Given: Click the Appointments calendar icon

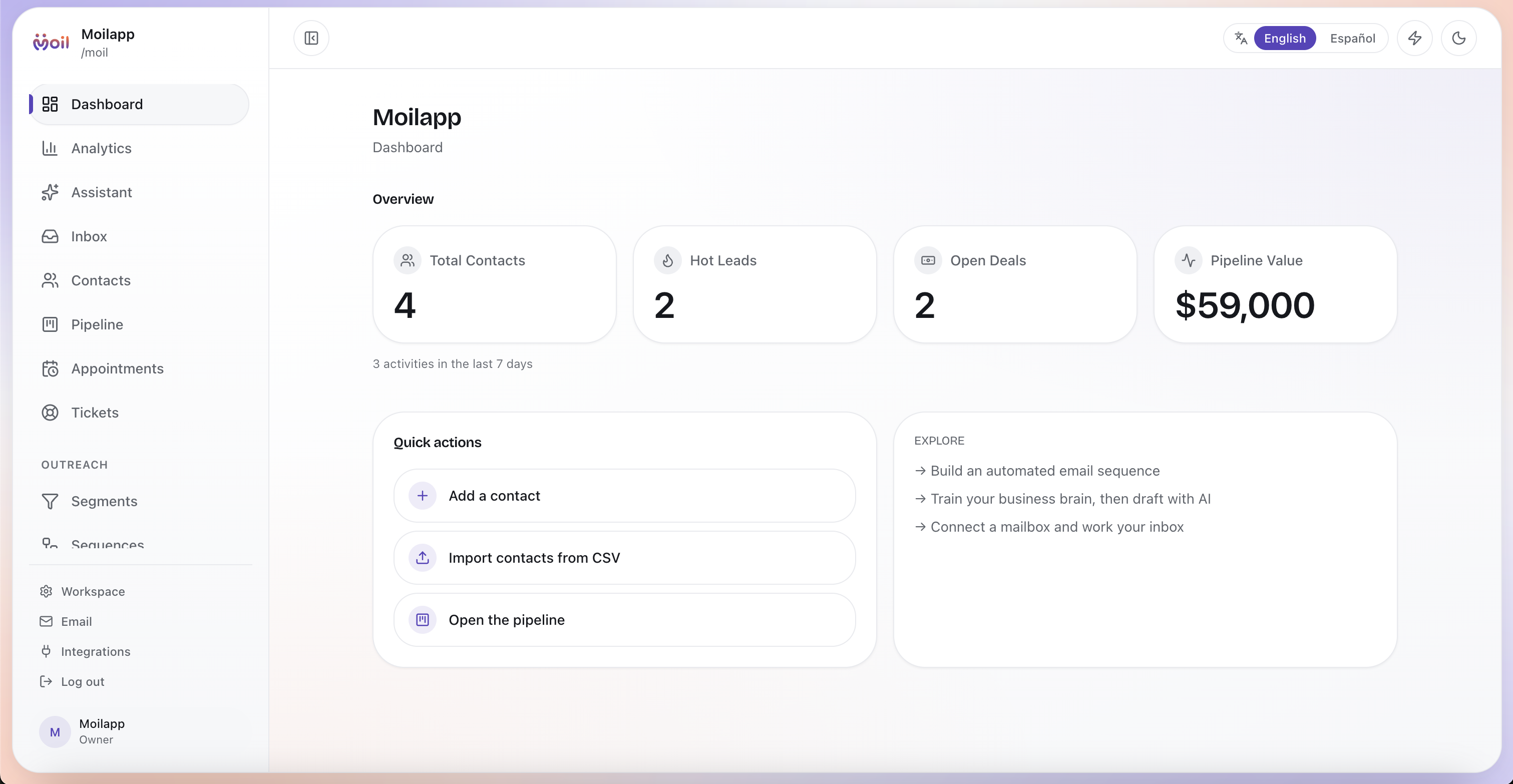Looking at the screenshot, I should [50, 368].
